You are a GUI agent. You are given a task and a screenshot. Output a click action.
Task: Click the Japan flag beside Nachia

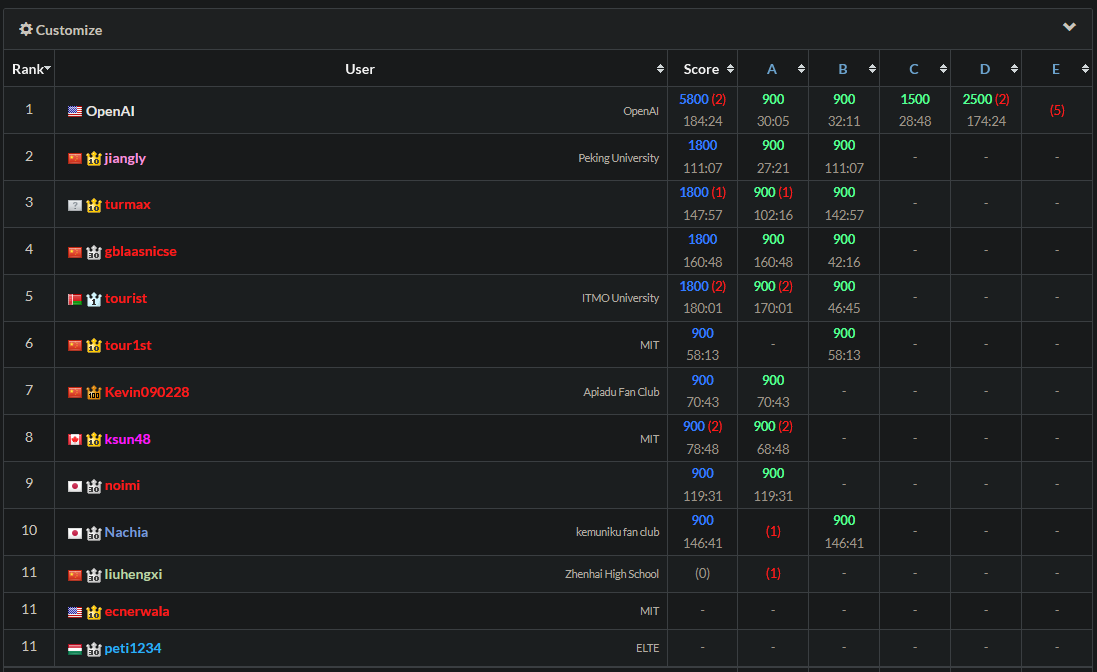tap(75, 533)
